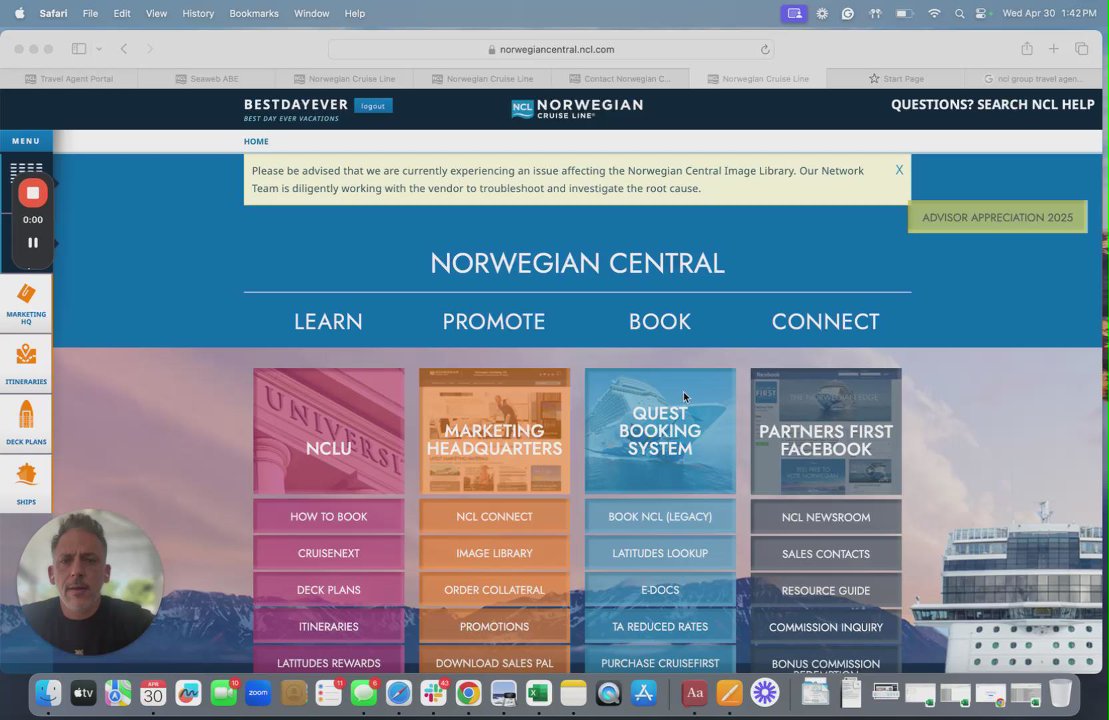Open the Ships icon in the left sidebar
1109x720 pixels.
26,483
